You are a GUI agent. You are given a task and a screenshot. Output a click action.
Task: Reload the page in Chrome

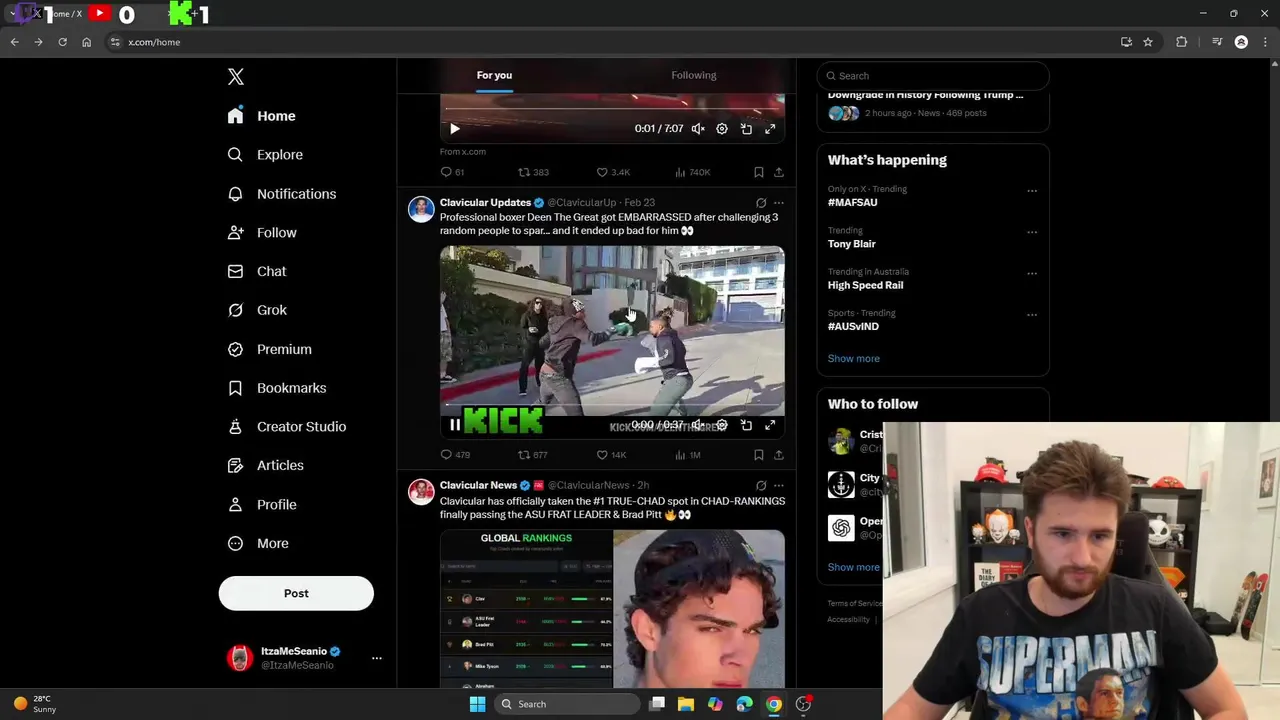pyautogui.click(x=62, y=42)
